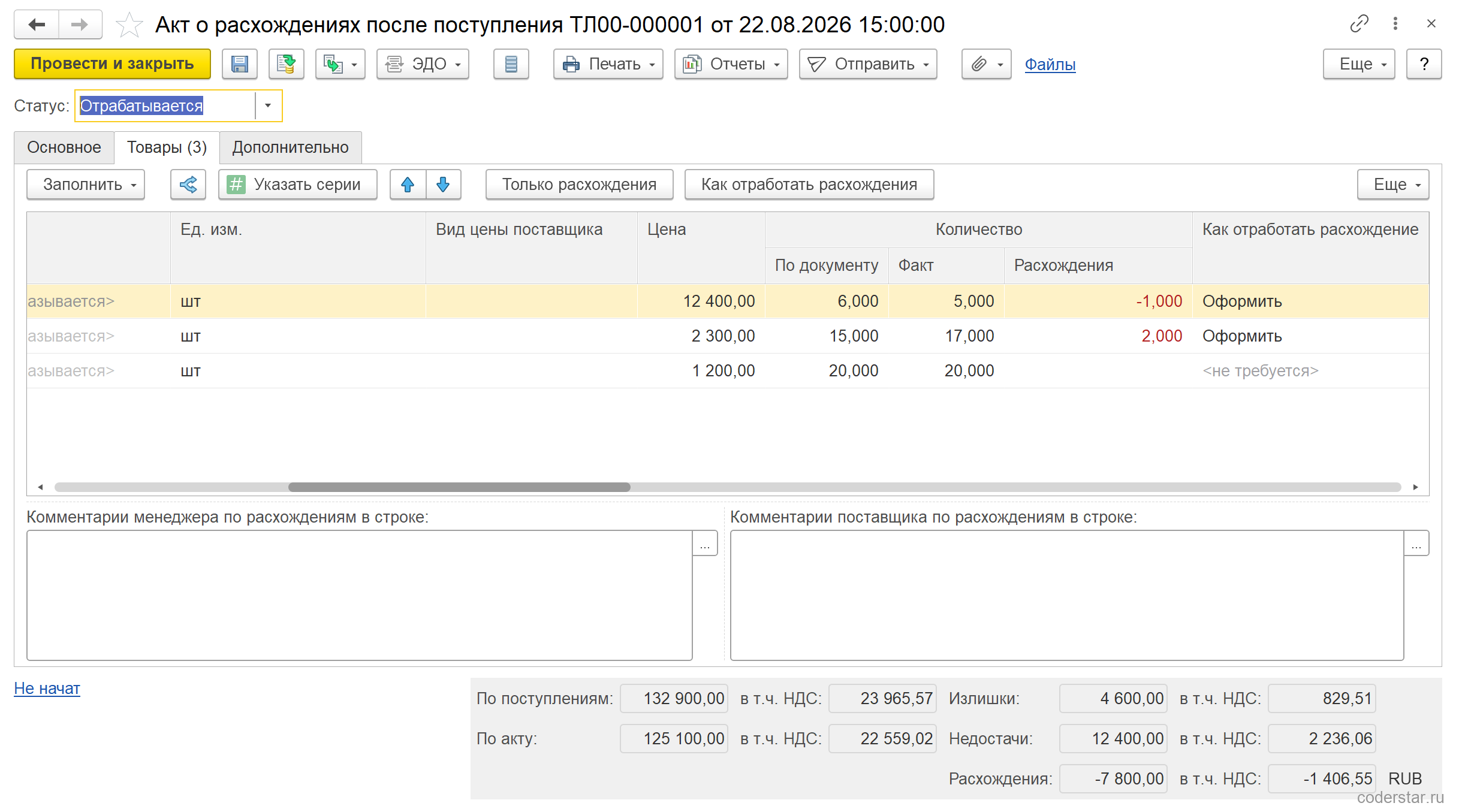
Task: Copy link to document icon
Action: [x=1359, y=24]
